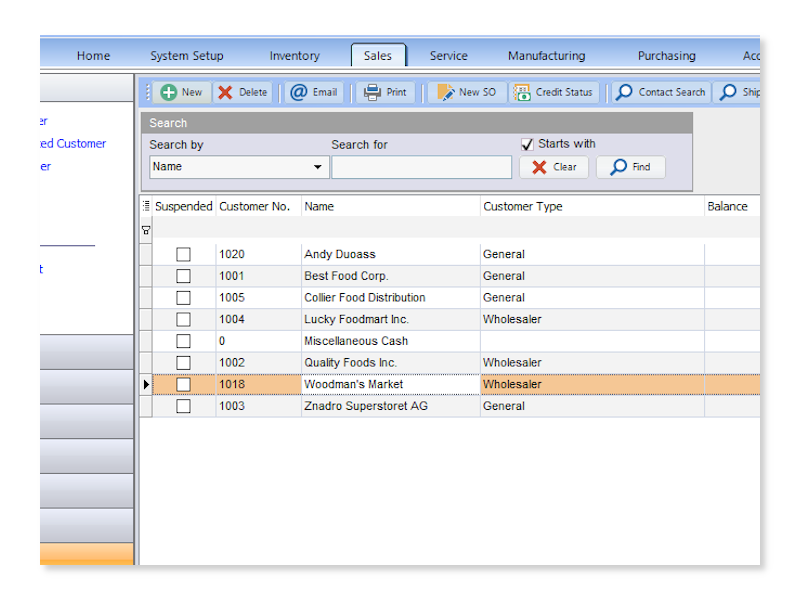This screenshot has height=600, width=800.
Task: Switch to the Sales tab
Action: point(378,56)
